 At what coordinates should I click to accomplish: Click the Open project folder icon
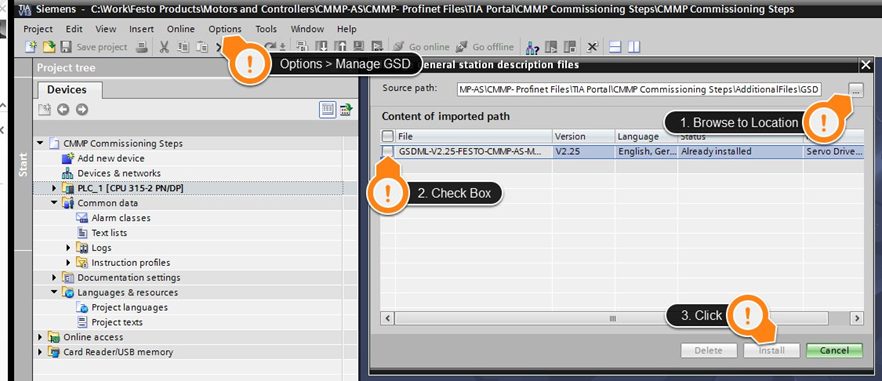pos(50,47)
